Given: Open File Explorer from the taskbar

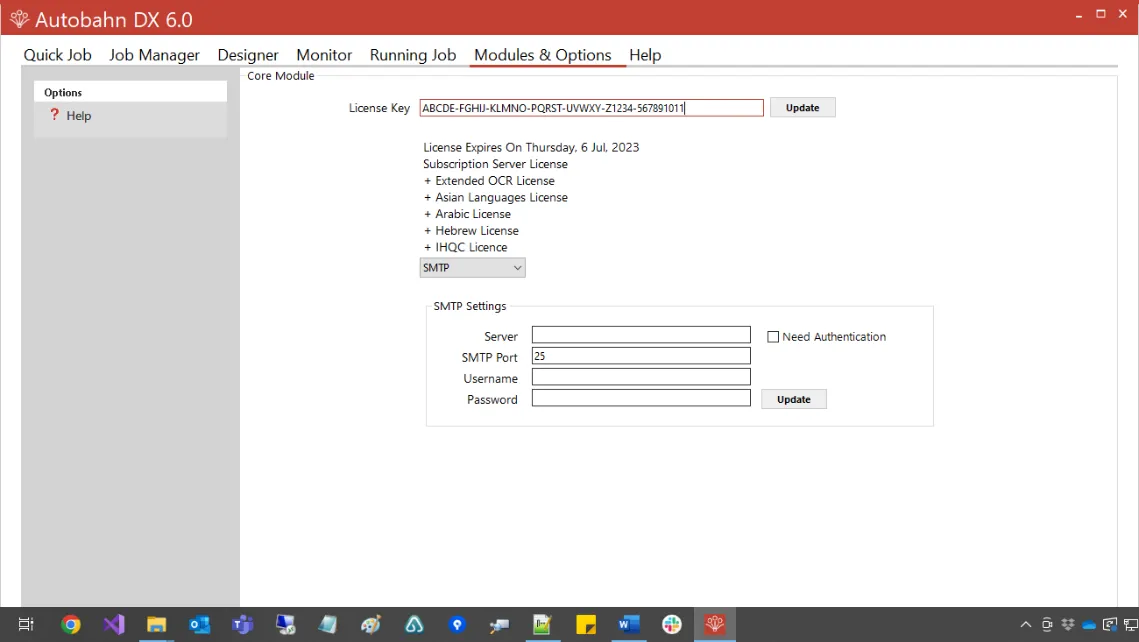Looking at the screenshot, I should click(156, 624).
